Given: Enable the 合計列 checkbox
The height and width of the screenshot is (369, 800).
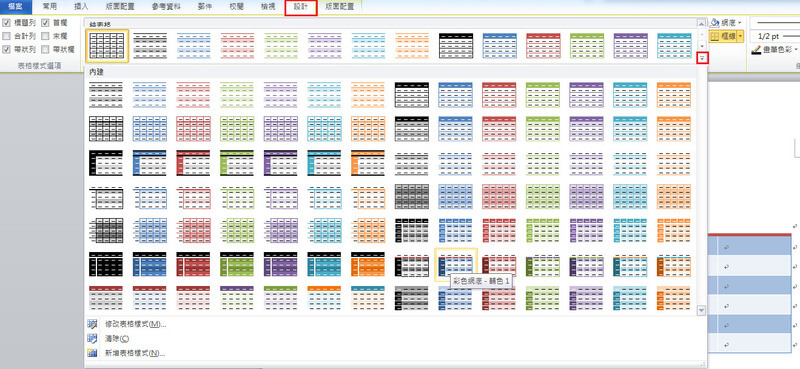Looking at the screenshot, I should click(x=6, y=36).
